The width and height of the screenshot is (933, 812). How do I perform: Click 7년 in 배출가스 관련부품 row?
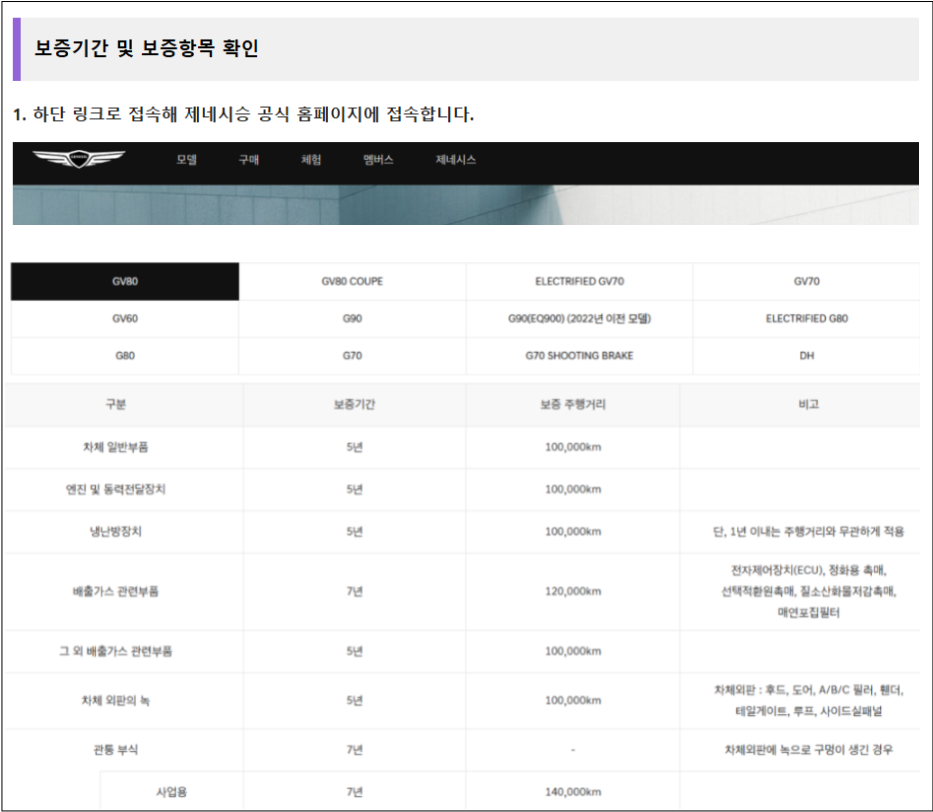point(354,591)
